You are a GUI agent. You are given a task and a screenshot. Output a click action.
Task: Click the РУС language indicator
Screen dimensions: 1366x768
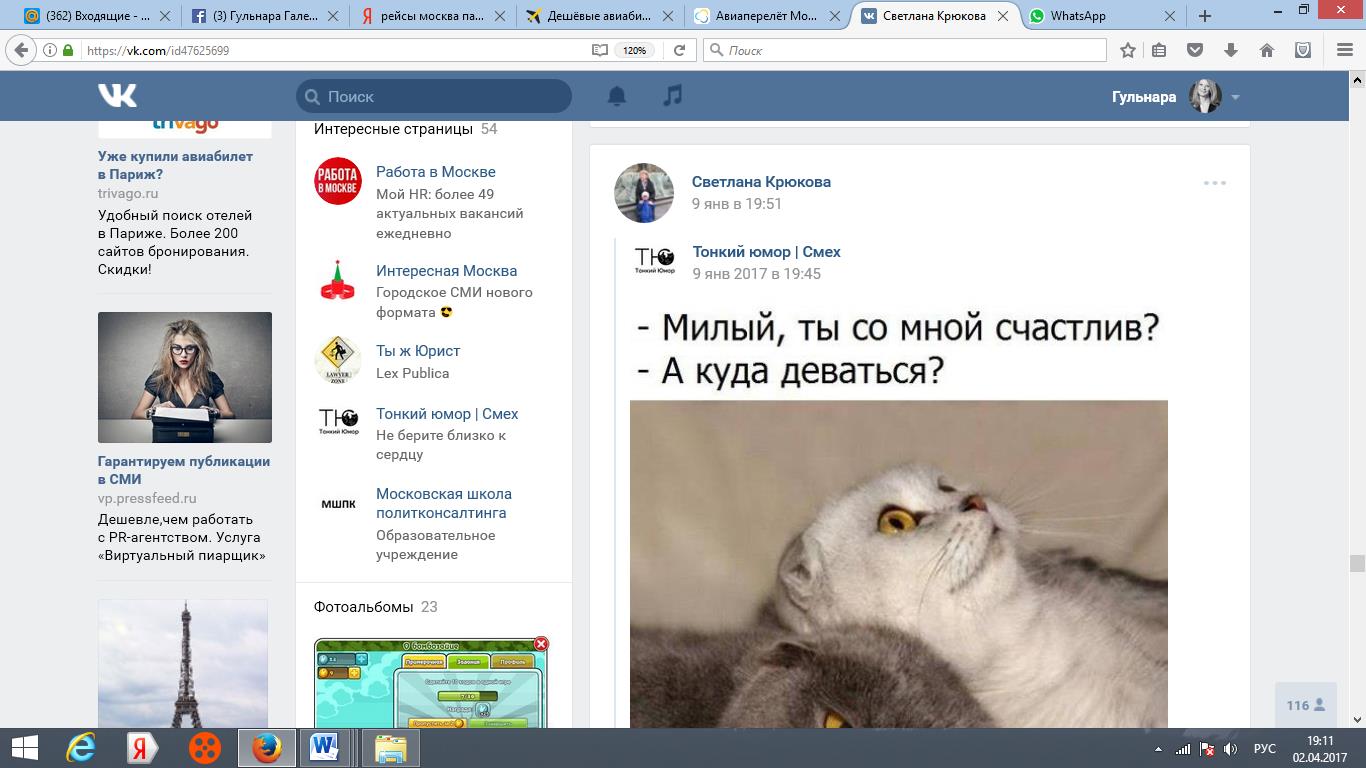(x=1265, y=749)
